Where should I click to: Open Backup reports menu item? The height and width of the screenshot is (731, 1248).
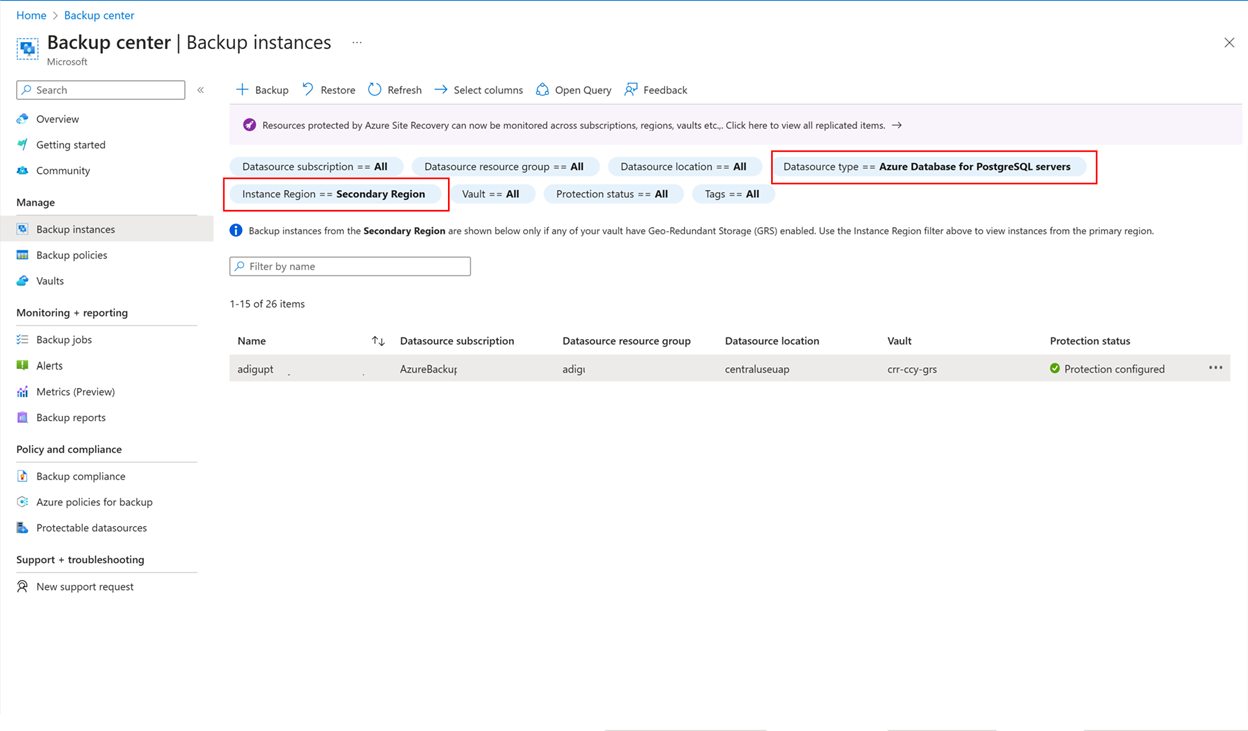[71, 418]
